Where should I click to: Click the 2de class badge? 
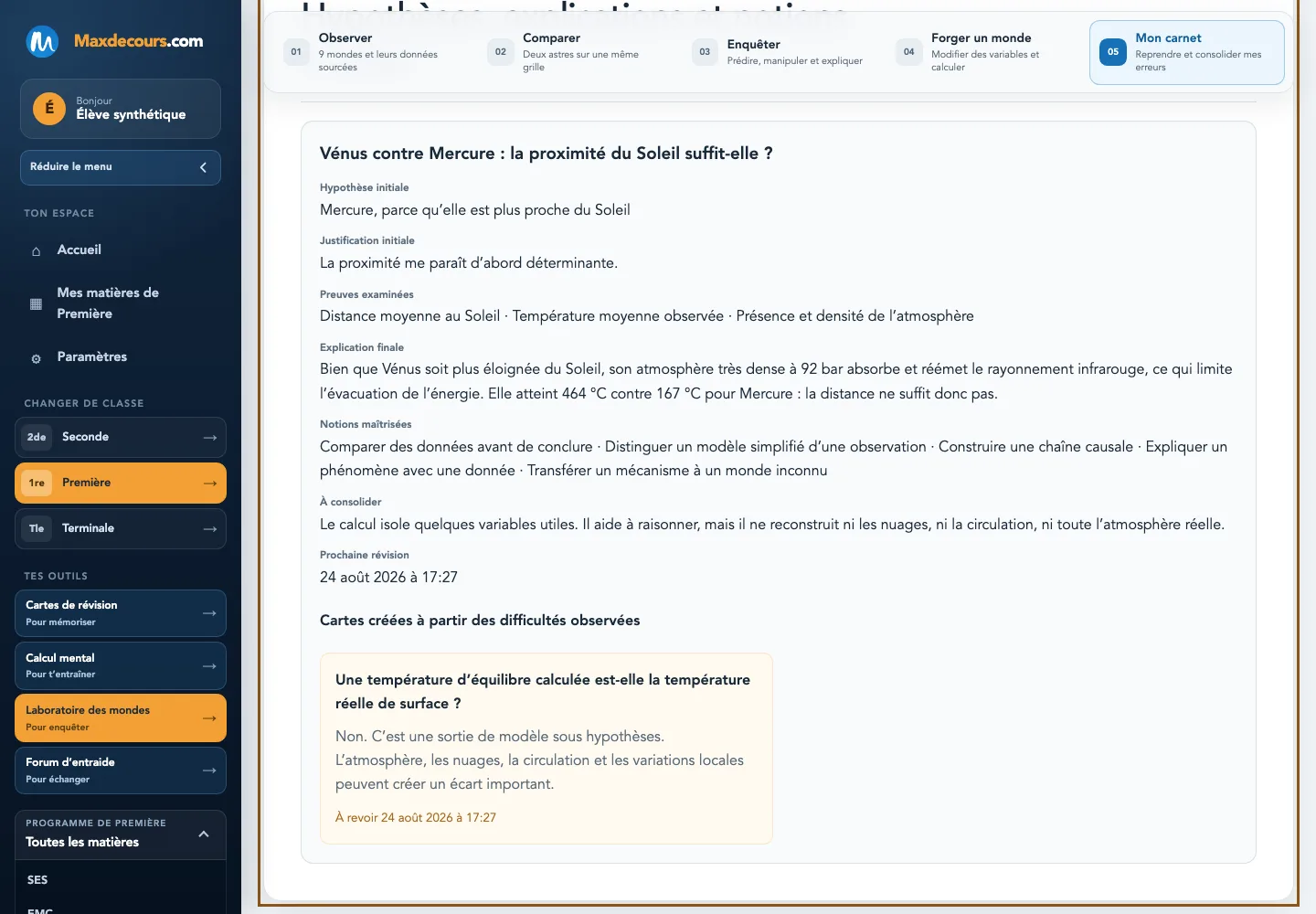[x=37, y=438]
